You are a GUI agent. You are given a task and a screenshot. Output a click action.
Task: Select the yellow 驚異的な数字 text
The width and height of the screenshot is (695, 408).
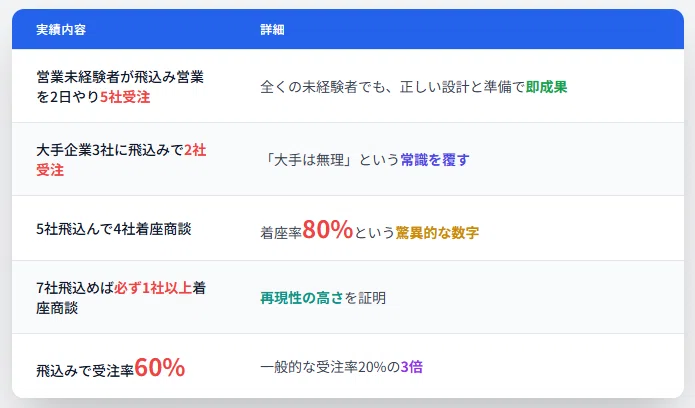coord(437,232)
